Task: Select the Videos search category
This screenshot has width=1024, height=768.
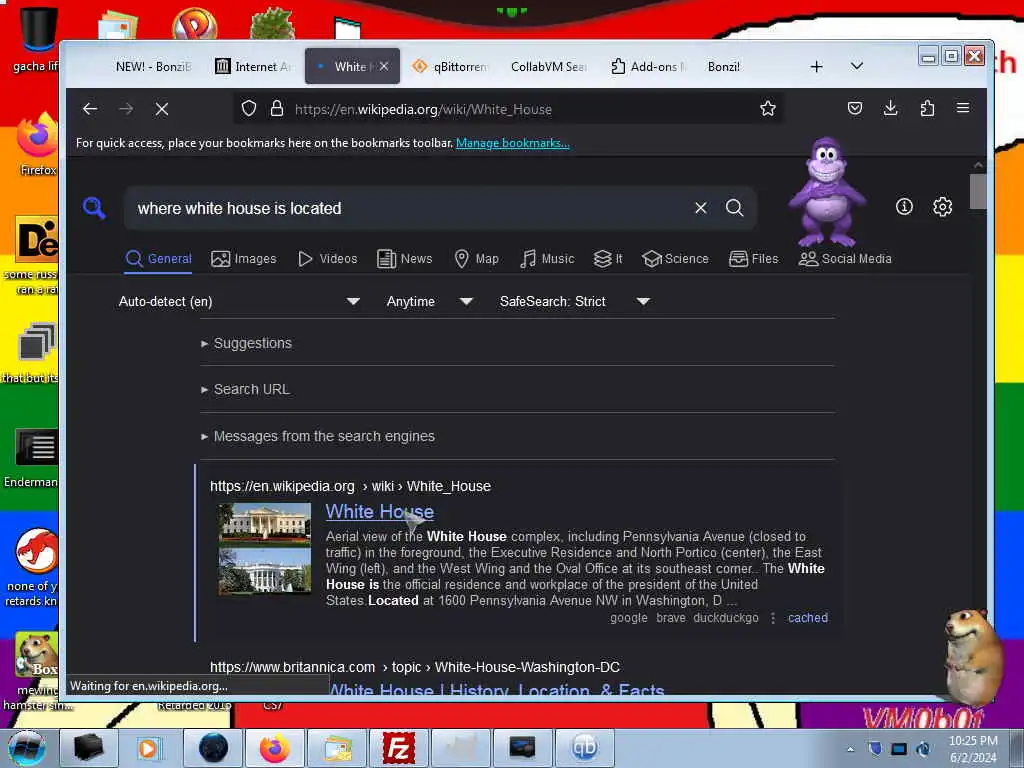Action: (328, 259)
